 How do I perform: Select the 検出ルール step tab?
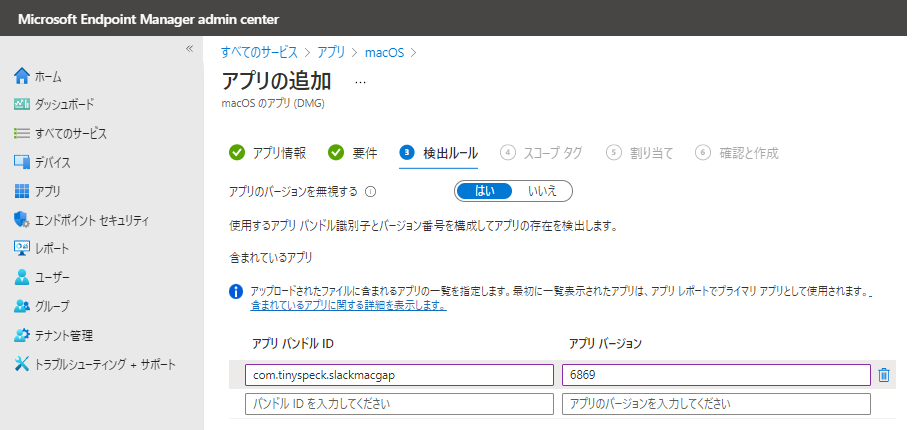[x=438, y=153]
